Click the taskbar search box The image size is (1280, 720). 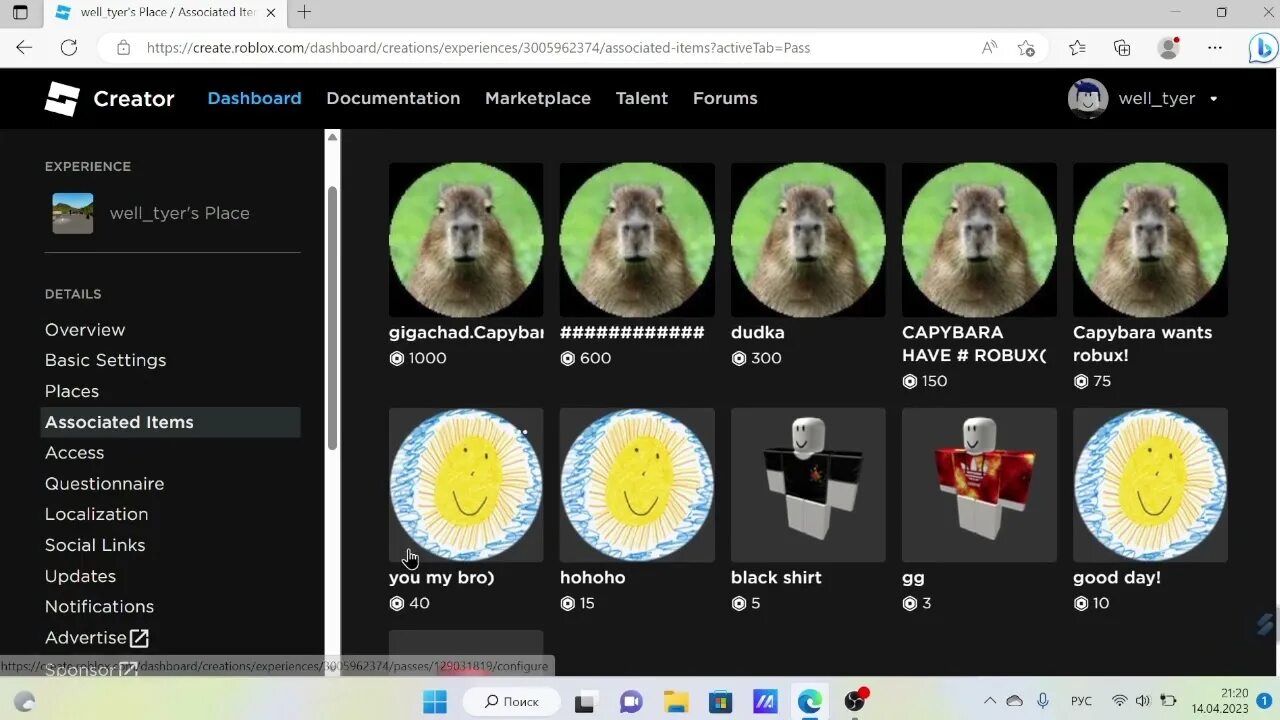point(512,702)
